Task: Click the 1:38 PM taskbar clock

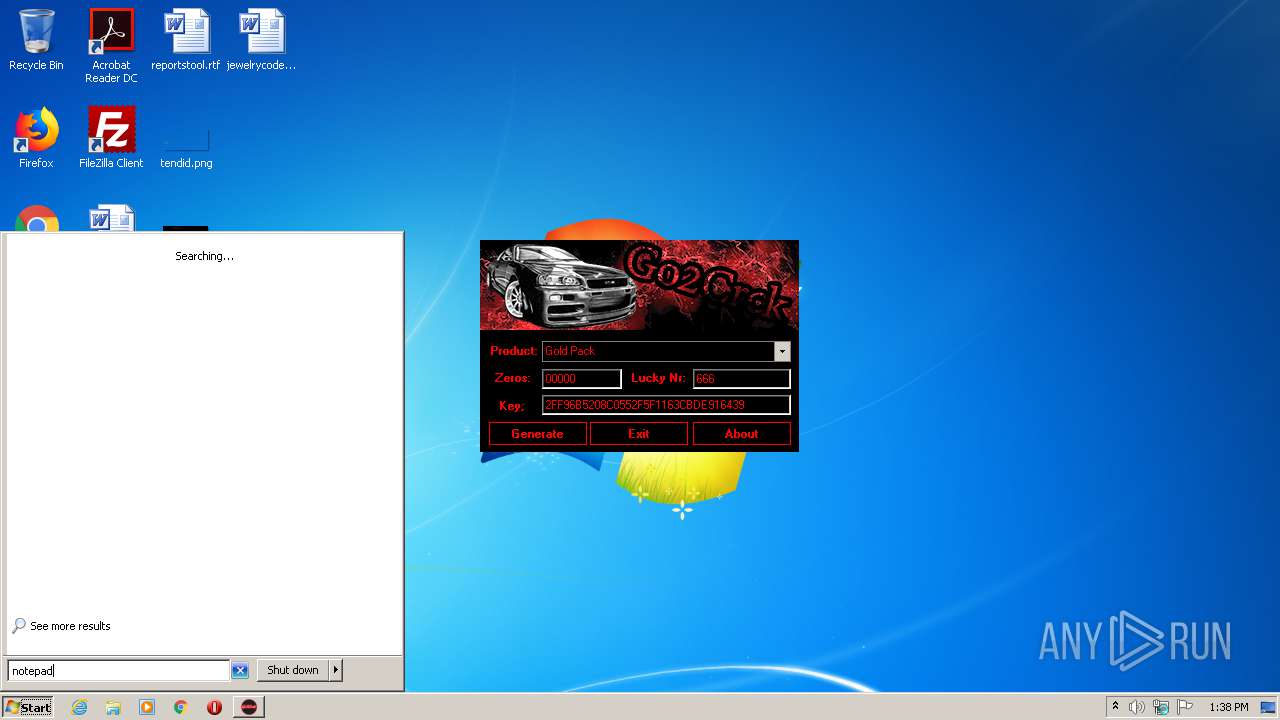Action: [1229, 707]
